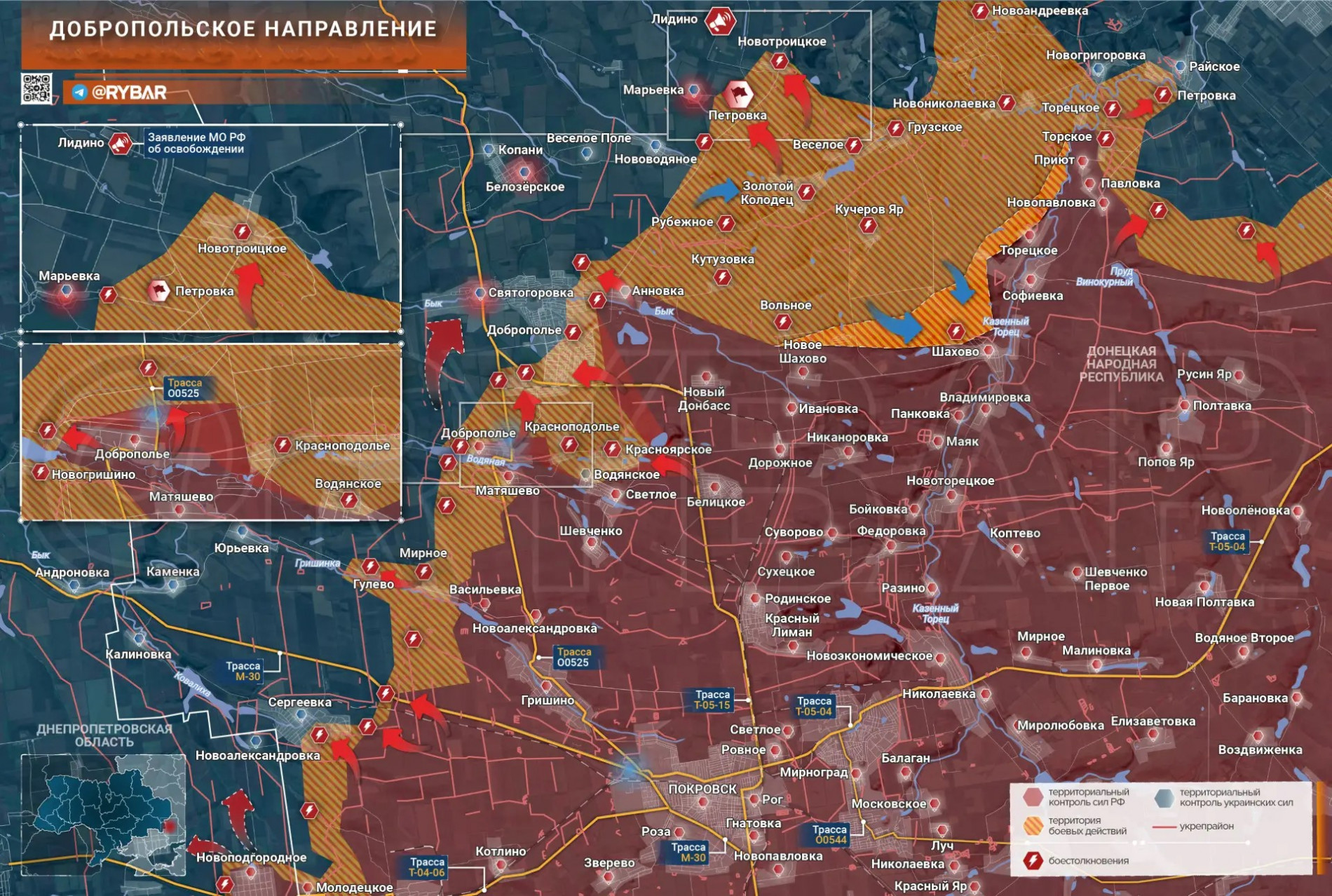This screenshot has height=896, width=1332.
Task: Click the clash icon beside Новогришино in the inset
Action: click(41, 473)
